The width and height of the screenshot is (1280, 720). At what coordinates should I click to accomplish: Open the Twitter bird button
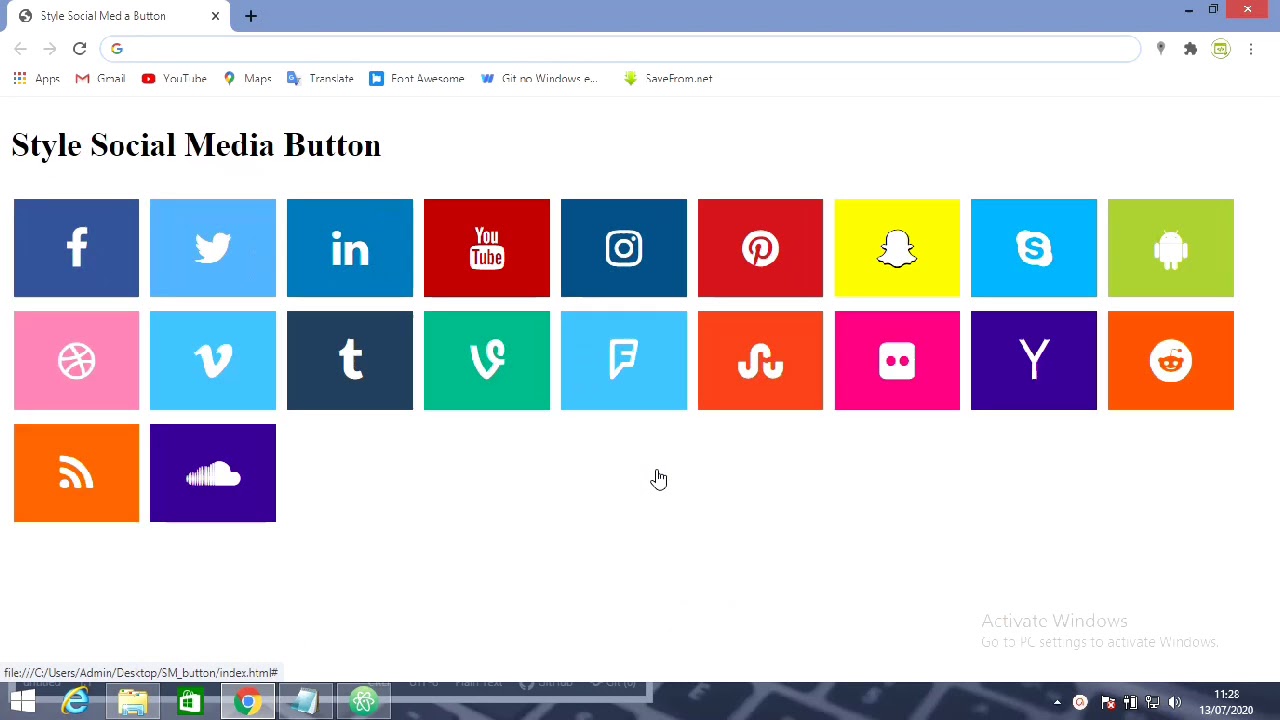(x=213, y=248)
